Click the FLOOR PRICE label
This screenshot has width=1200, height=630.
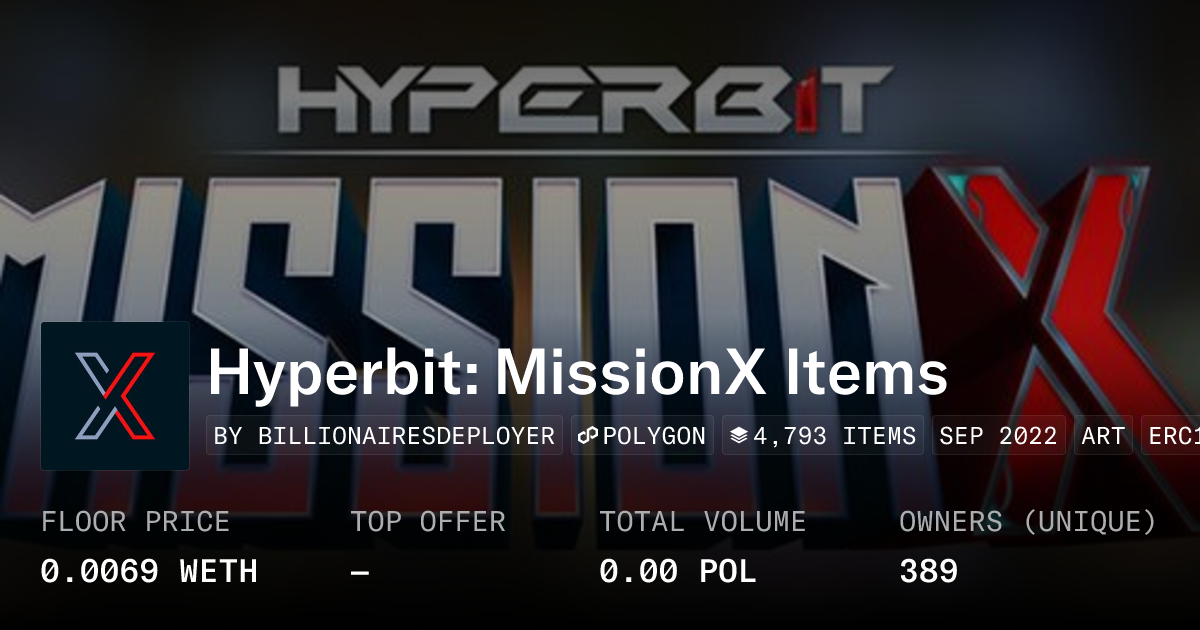135,522
